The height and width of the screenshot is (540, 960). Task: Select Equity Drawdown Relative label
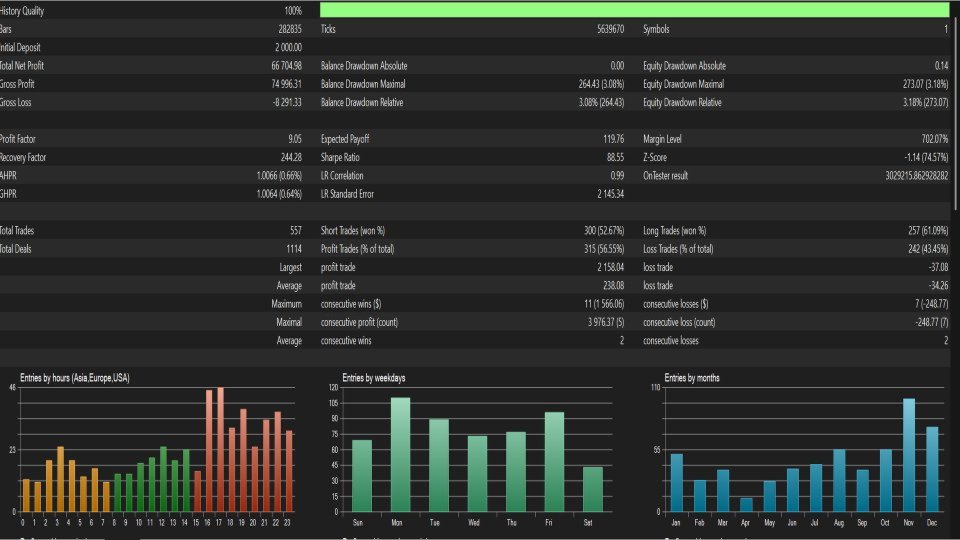(x=682, y=102)
